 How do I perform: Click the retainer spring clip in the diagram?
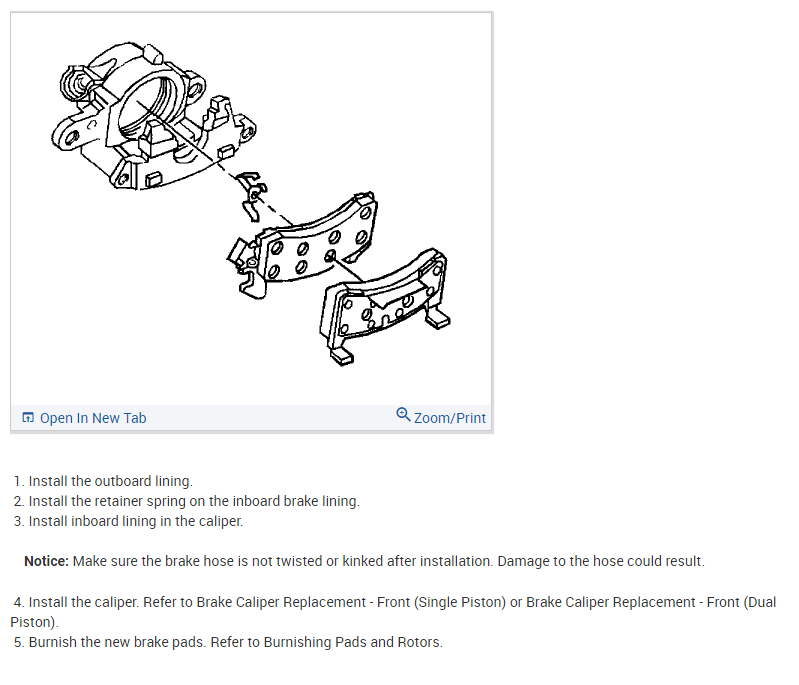coord(252,196)
